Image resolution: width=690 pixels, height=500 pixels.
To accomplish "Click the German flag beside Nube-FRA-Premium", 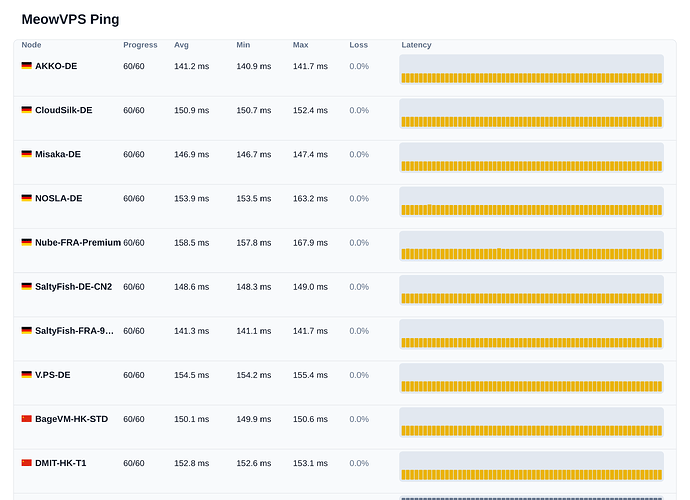I will (26, 242).
